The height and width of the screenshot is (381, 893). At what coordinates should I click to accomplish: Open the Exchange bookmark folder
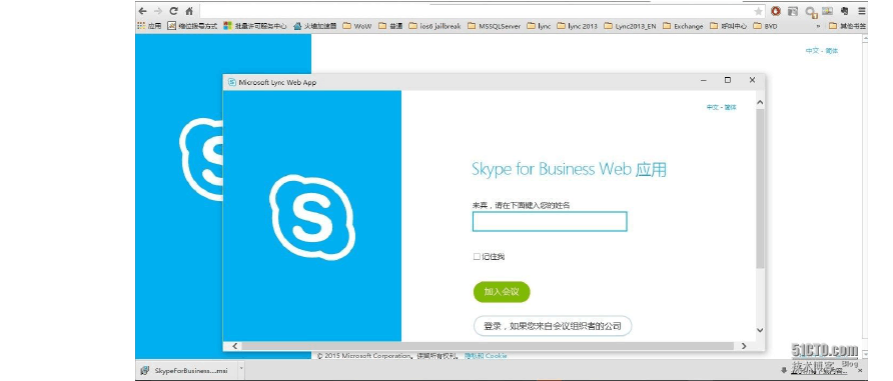[683, 26]
